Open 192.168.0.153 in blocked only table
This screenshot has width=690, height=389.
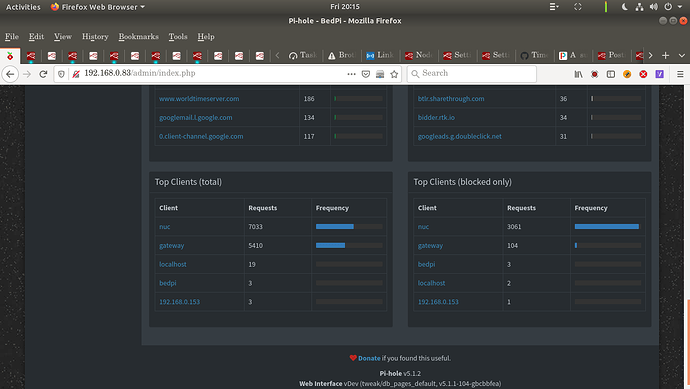point(438,302)
